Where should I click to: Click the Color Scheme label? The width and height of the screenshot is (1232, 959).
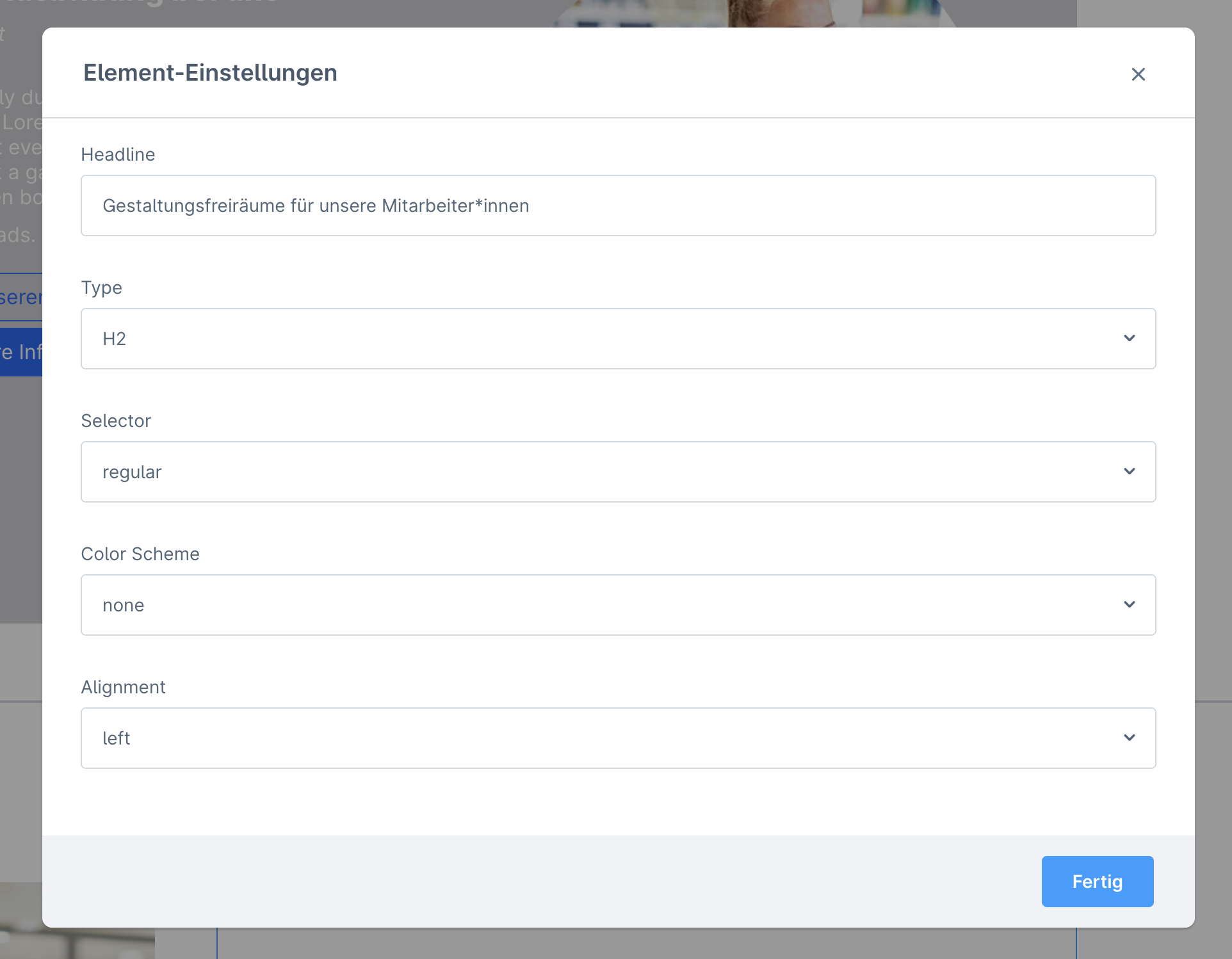point(140,554)
